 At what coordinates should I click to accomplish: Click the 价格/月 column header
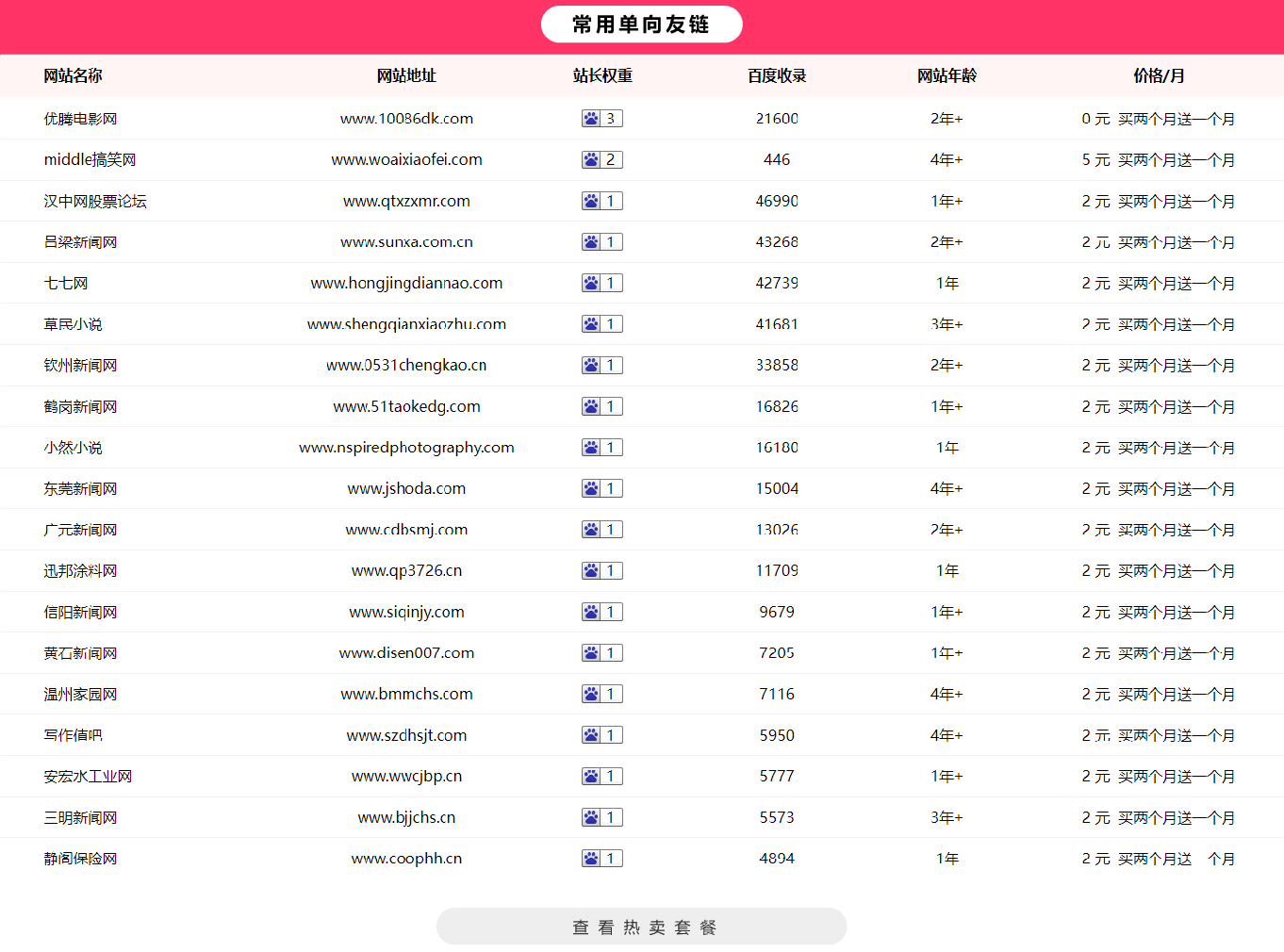pos(1159,75)
